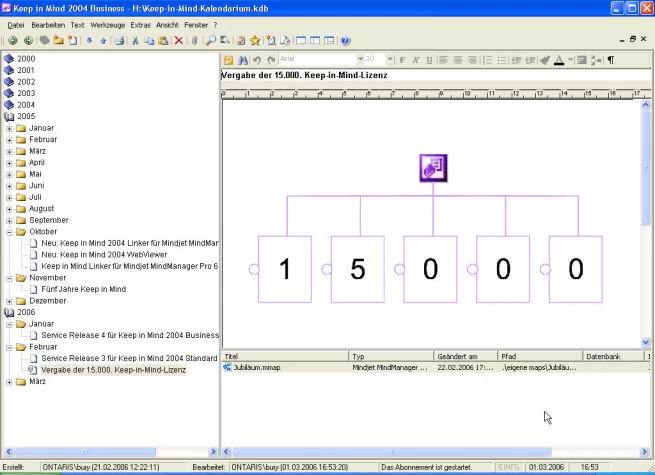Click the purple MindManager icon in map
The image size is (655, 475).
pyautogui.click(x=433, y=168)
